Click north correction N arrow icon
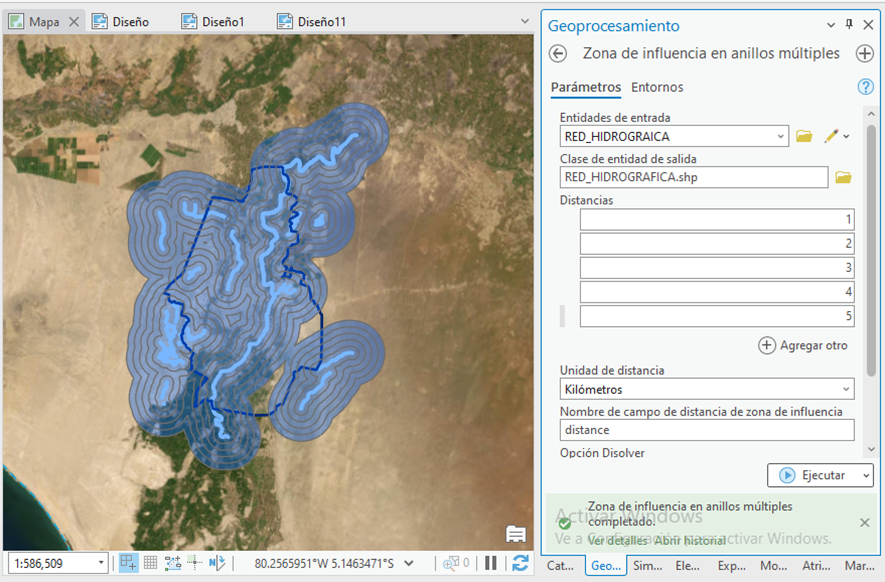The height and width of the screenshot is (582, 885). click(217, 563)
